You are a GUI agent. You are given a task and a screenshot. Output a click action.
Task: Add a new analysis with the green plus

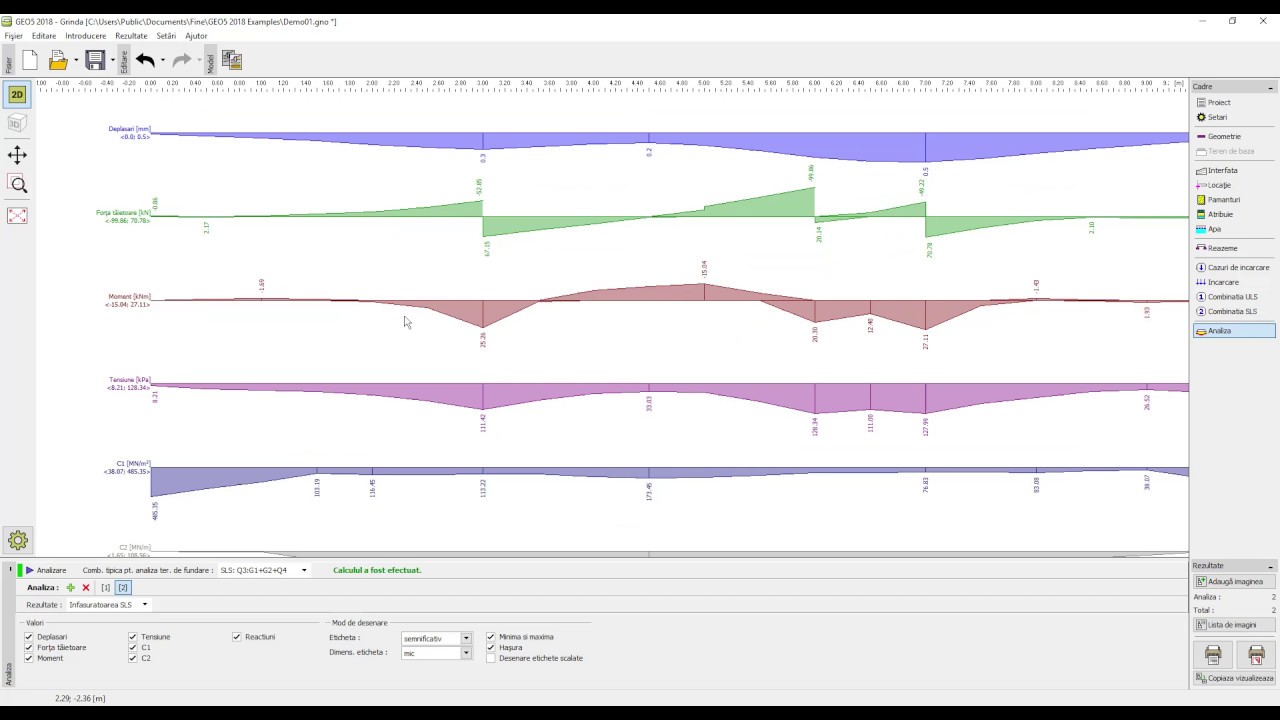point(70,587)
